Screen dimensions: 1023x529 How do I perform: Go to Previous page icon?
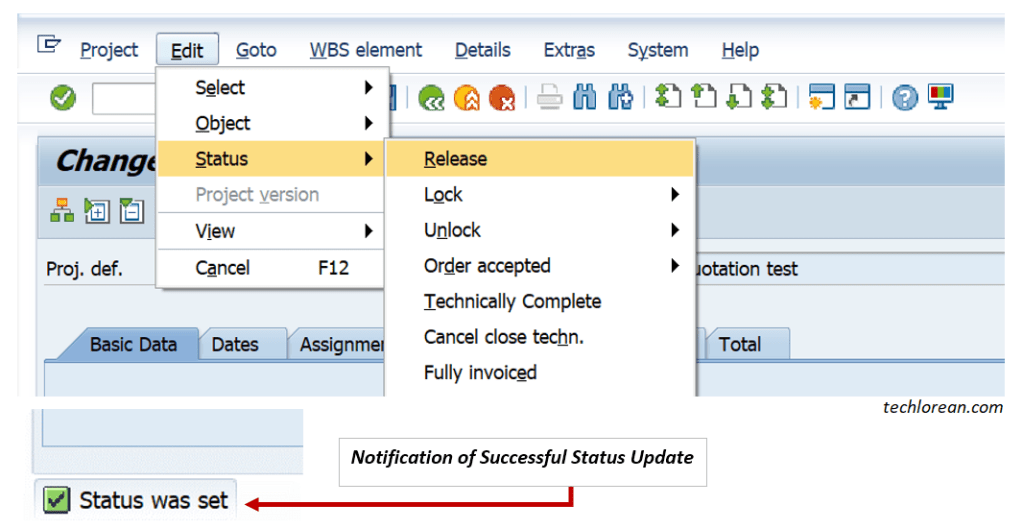pyautogui.click(x=703, y=97)
